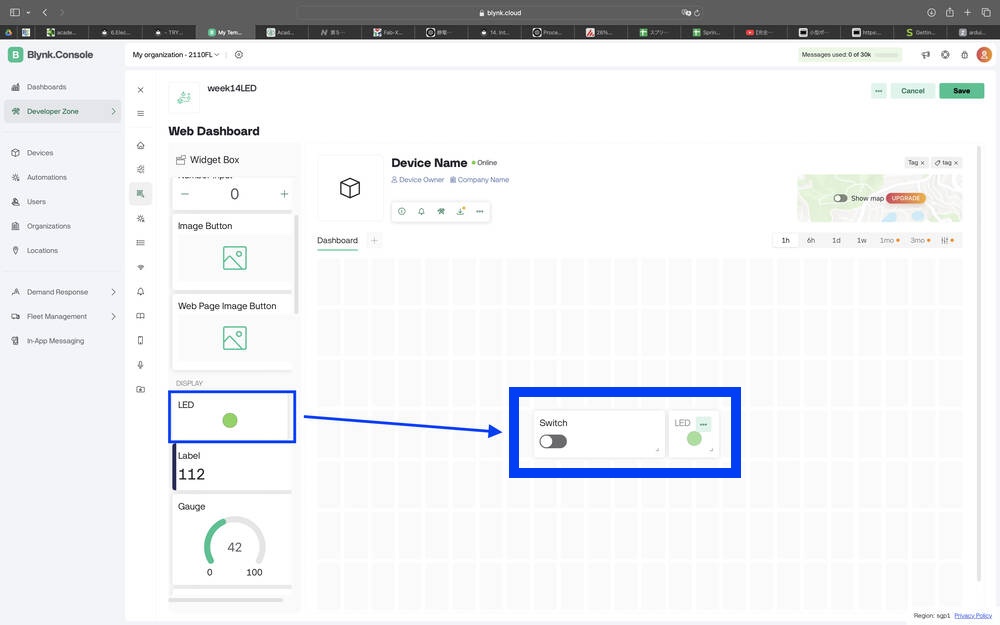Open the Home section icon in template sidebar
This screenshot has height=625, width=1000.
point(140,145)
